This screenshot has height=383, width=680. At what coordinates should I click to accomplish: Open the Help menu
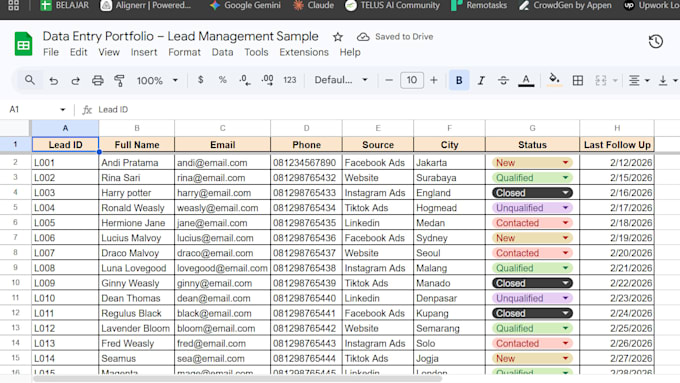point(350,52)
